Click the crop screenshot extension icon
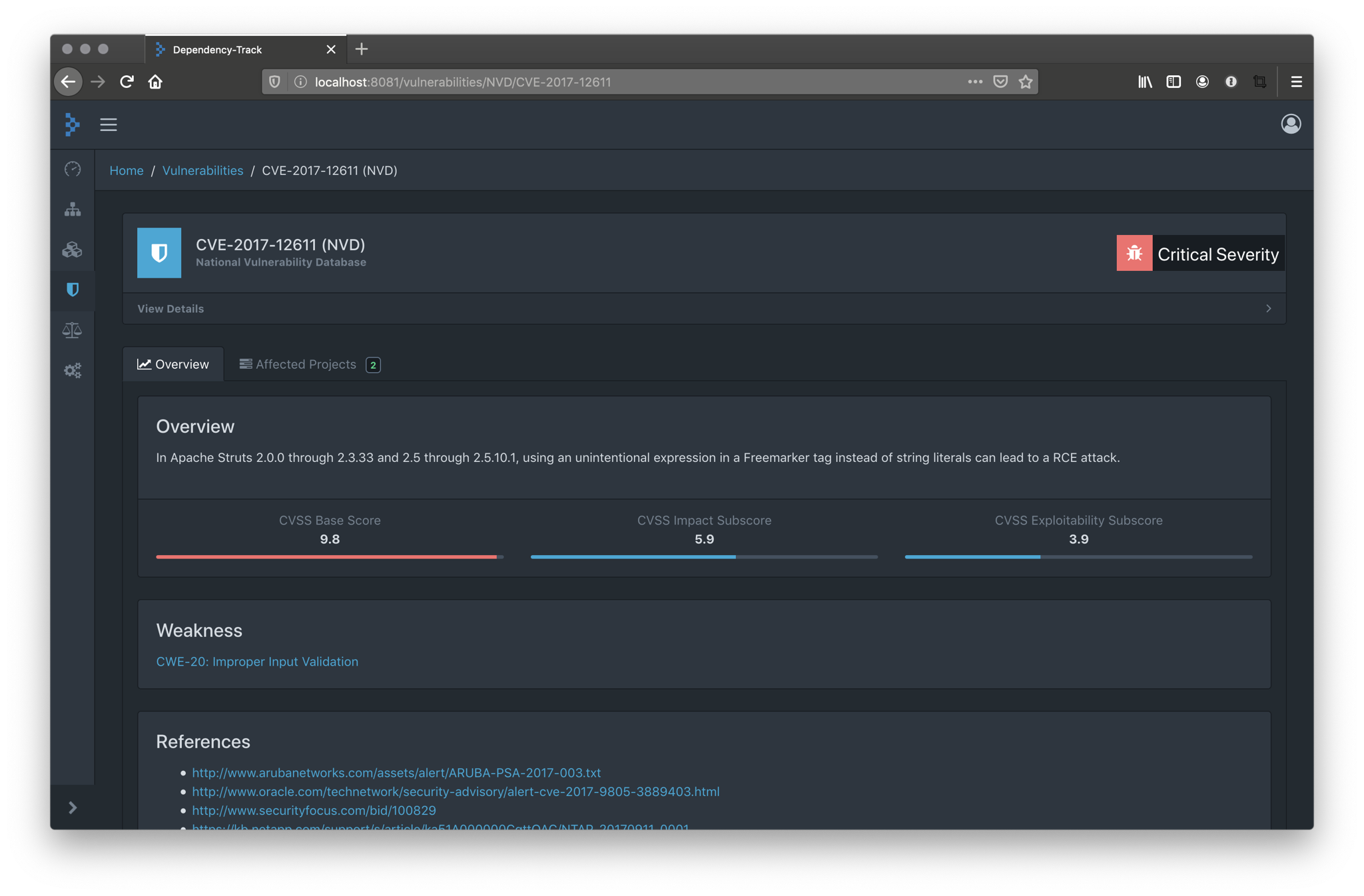This screenshot has height=896, width=1364. click(x=1259, y=82)
